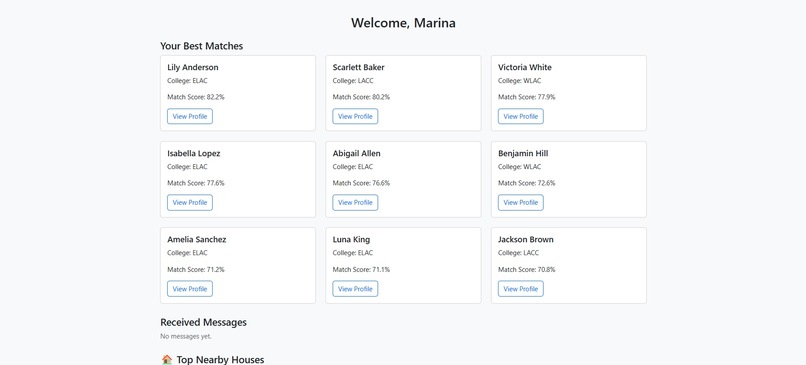Click Match Score: 71.2% text

[x=196, y=269]
